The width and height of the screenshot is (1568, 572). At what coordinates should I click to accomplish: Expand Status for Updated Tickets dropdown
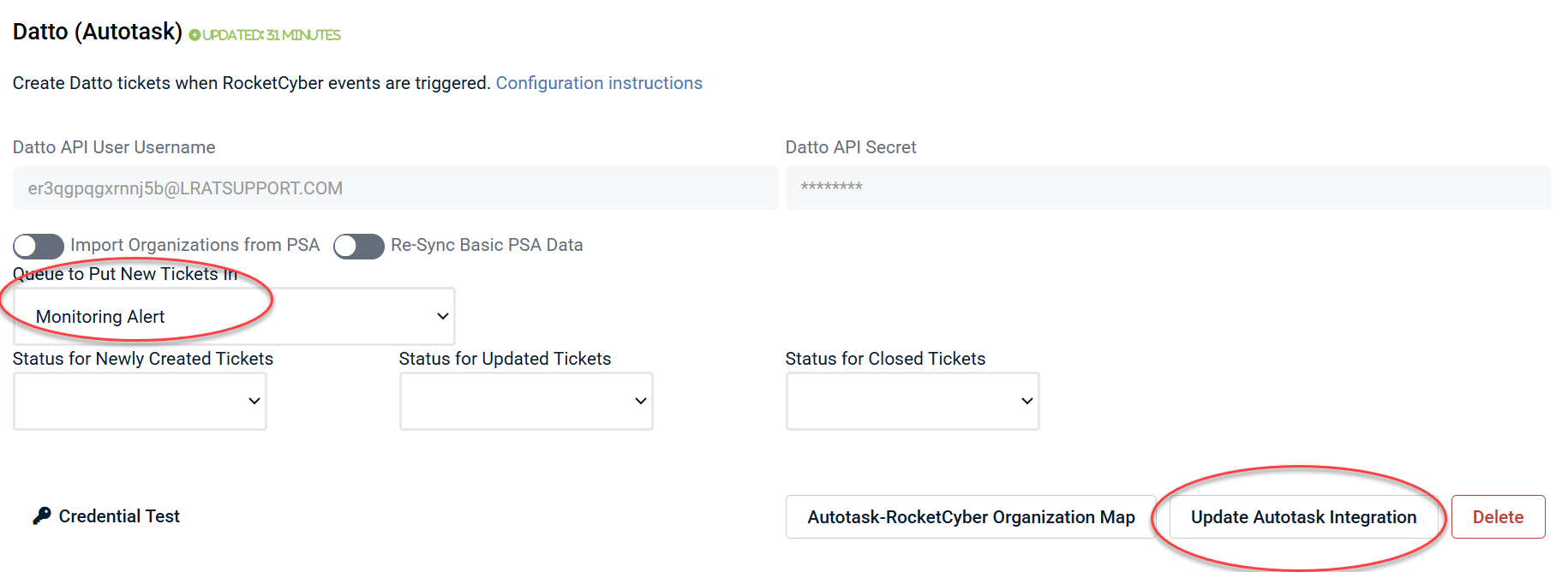coord(526,401)
